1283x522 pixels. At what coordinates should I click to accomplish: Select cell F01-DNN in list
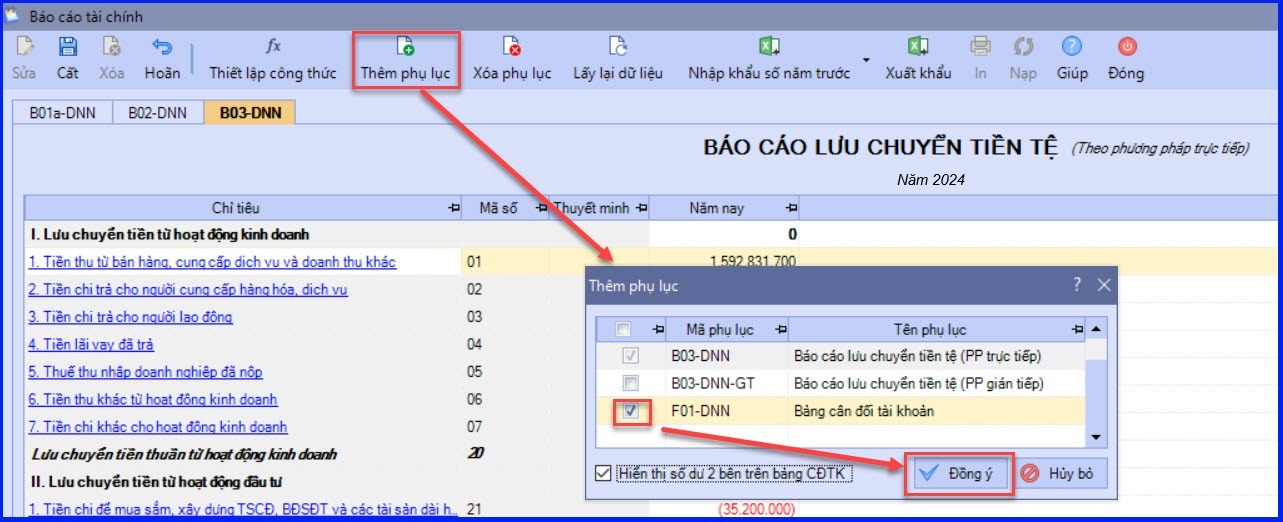(726, 410)
